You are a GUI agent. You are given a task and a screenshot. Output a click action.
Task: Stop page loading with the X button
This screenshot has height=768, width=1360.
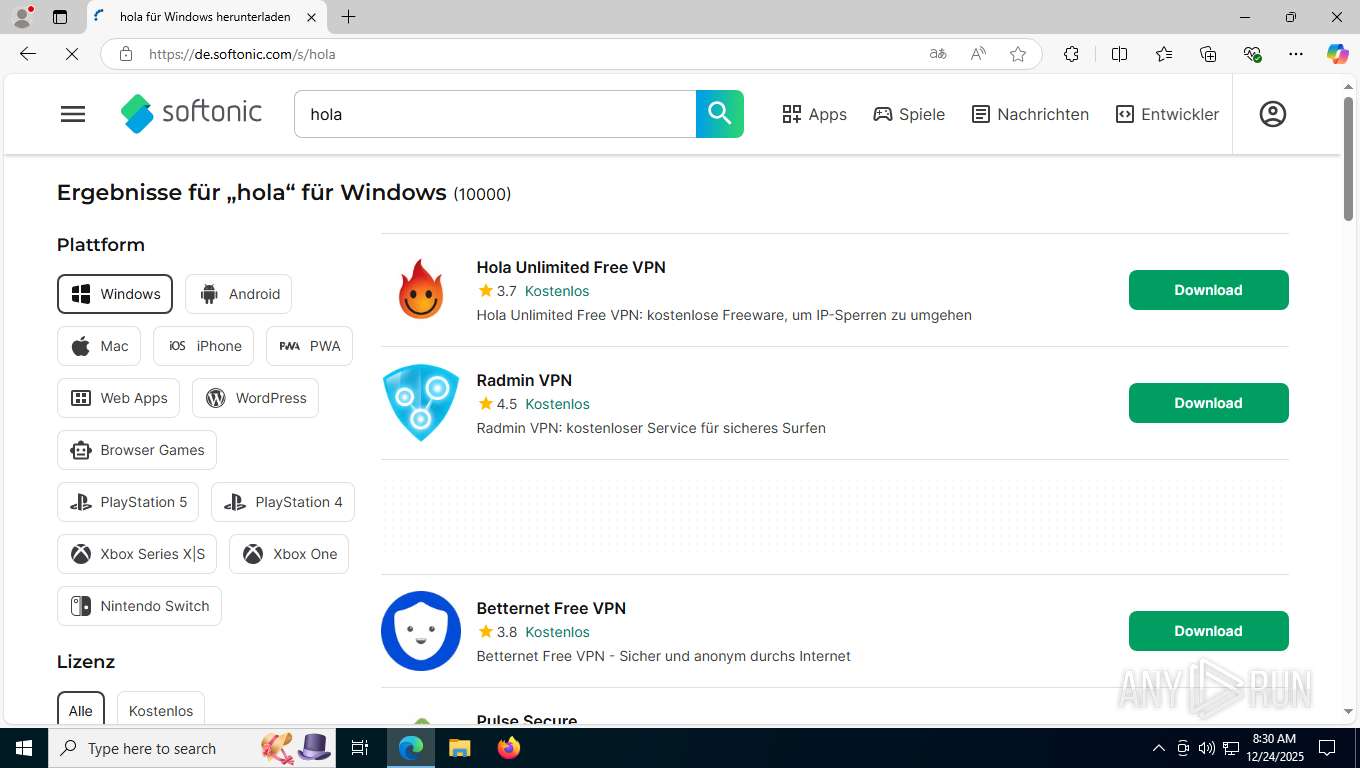[72, 54]
